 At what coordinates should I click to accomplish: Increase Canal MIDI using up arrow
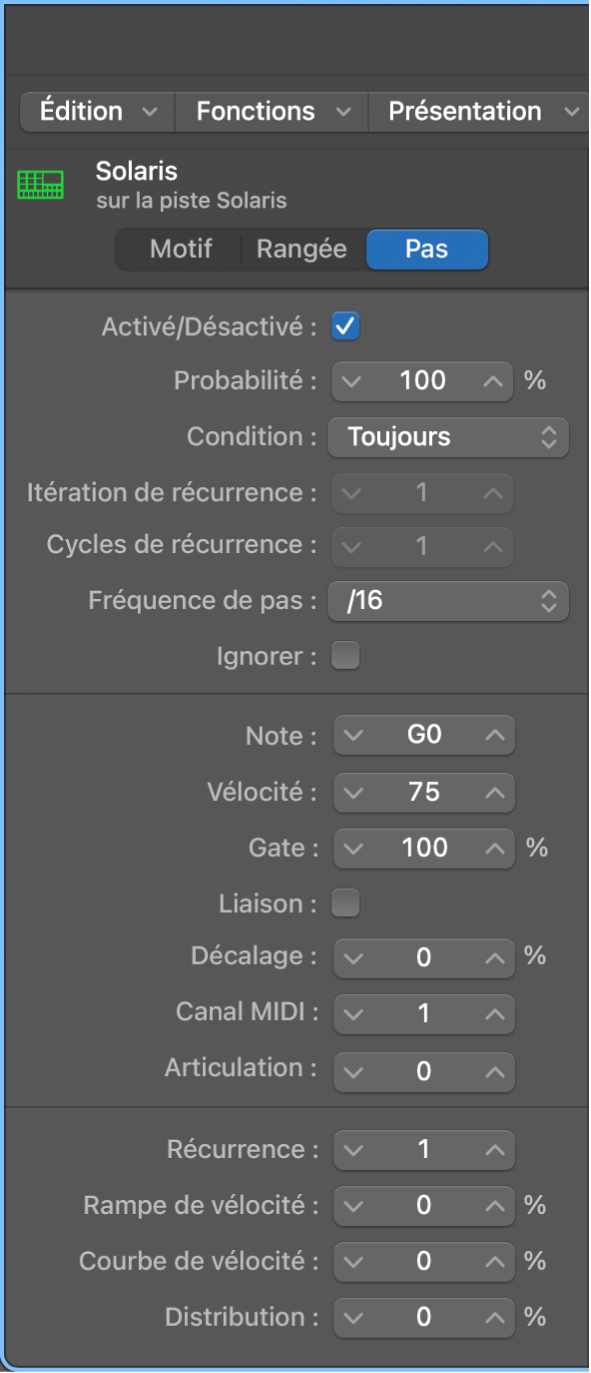tap(494, 1014)
